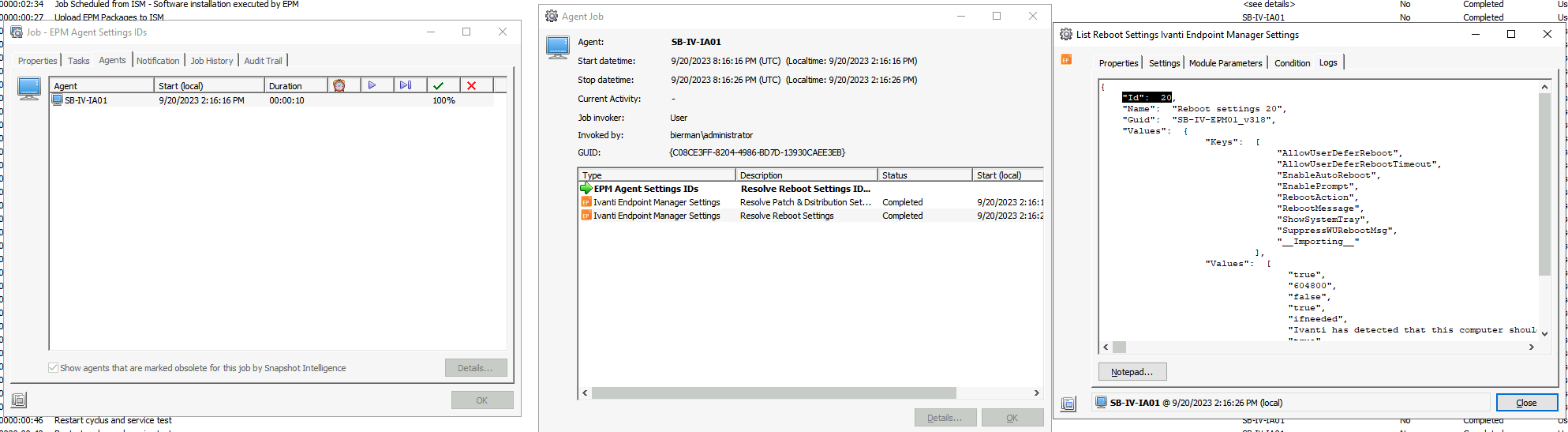
Task: Click the orange EP icon on Resolve Patch row
Action: tap(586, 202)
